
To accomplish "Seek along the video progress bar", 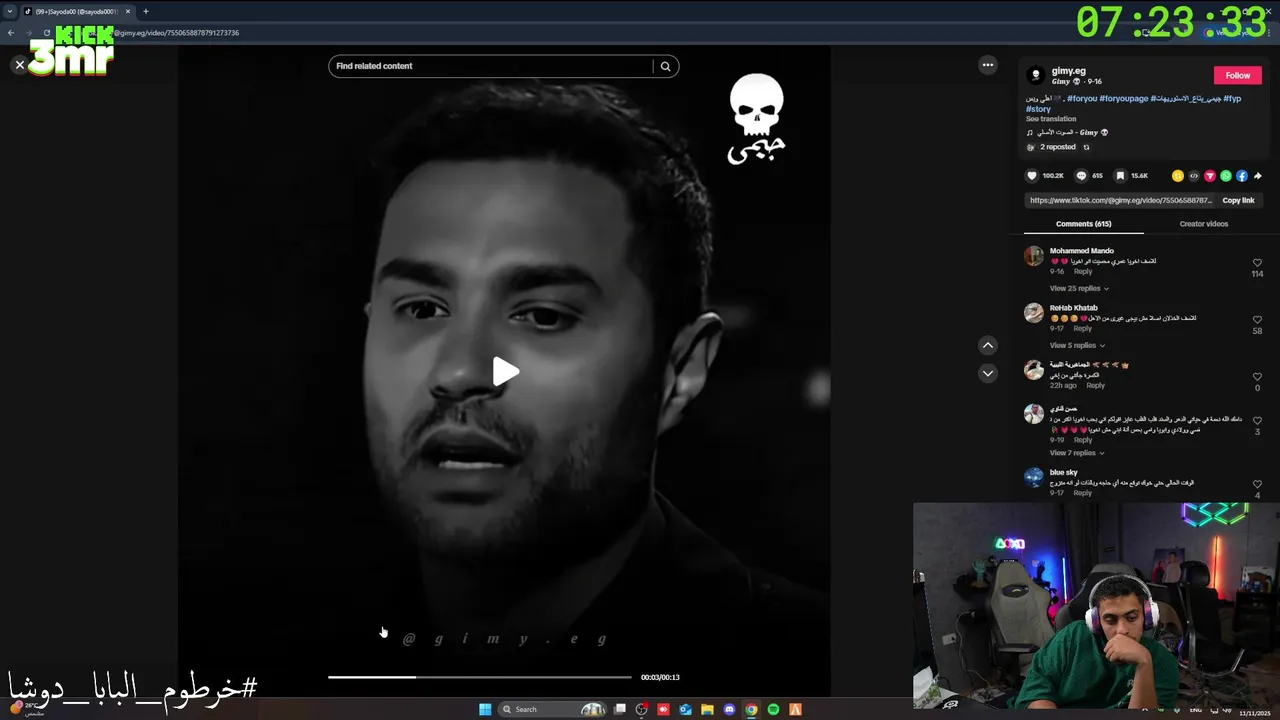I will pos(480,677).
